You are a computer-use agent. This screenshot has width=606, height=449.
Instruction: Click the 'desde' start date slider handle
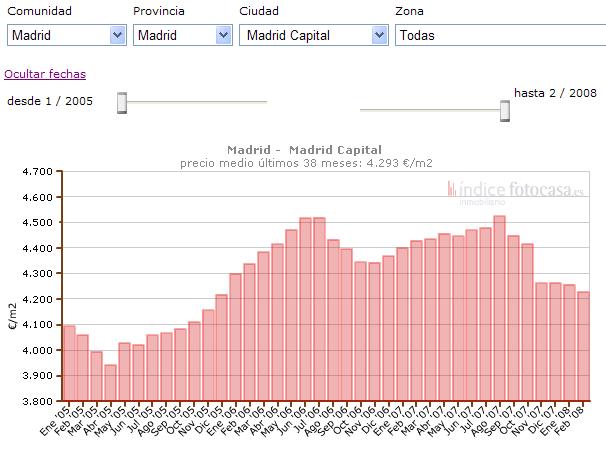[x=121, y=102]
